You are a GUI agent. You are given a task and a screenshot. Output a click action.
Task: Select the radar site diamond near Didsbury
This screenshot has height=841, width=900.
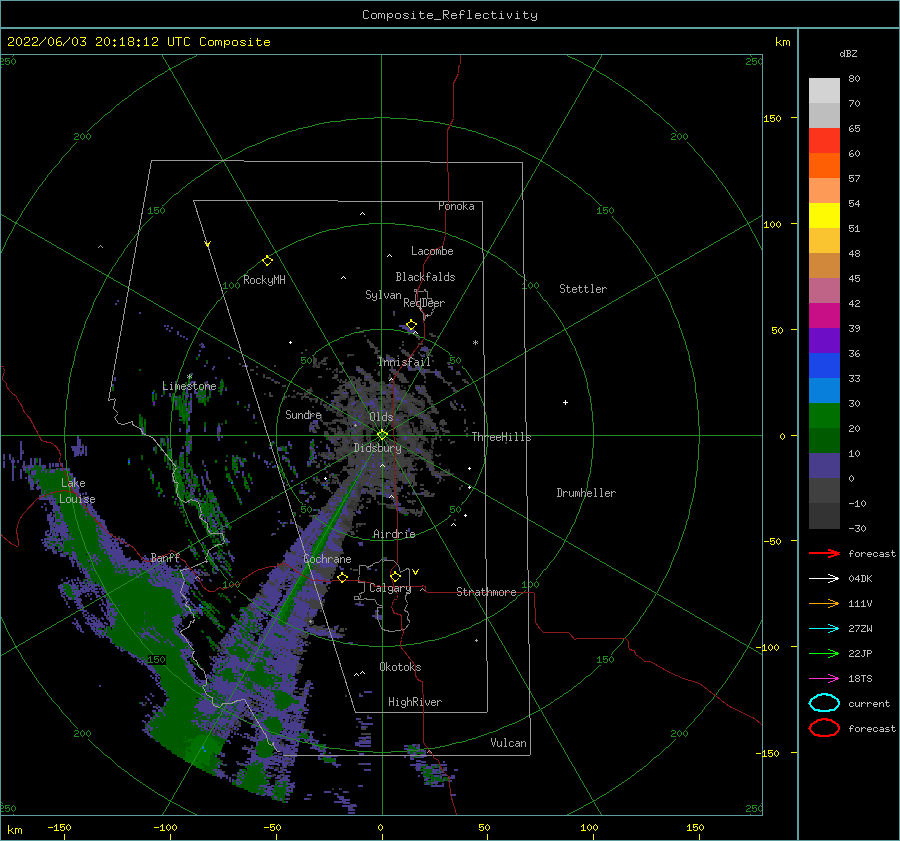tap(382, 435)
